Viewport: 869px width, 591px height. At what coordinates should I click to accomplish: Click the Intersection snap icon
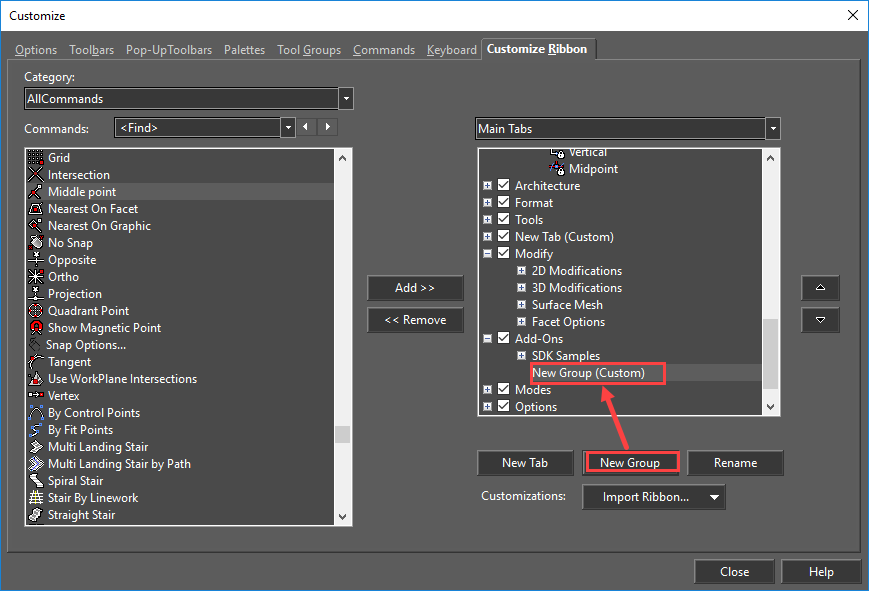(x=36, y=175)
